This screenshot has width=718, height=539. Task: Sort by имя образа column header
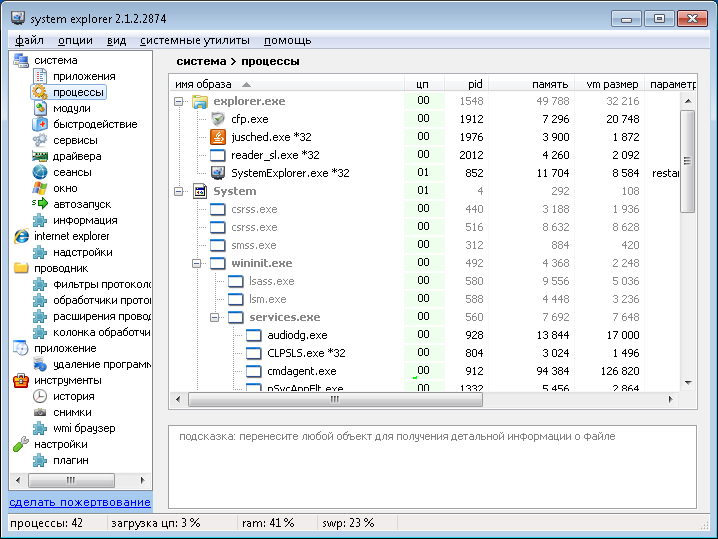[287, 84]
